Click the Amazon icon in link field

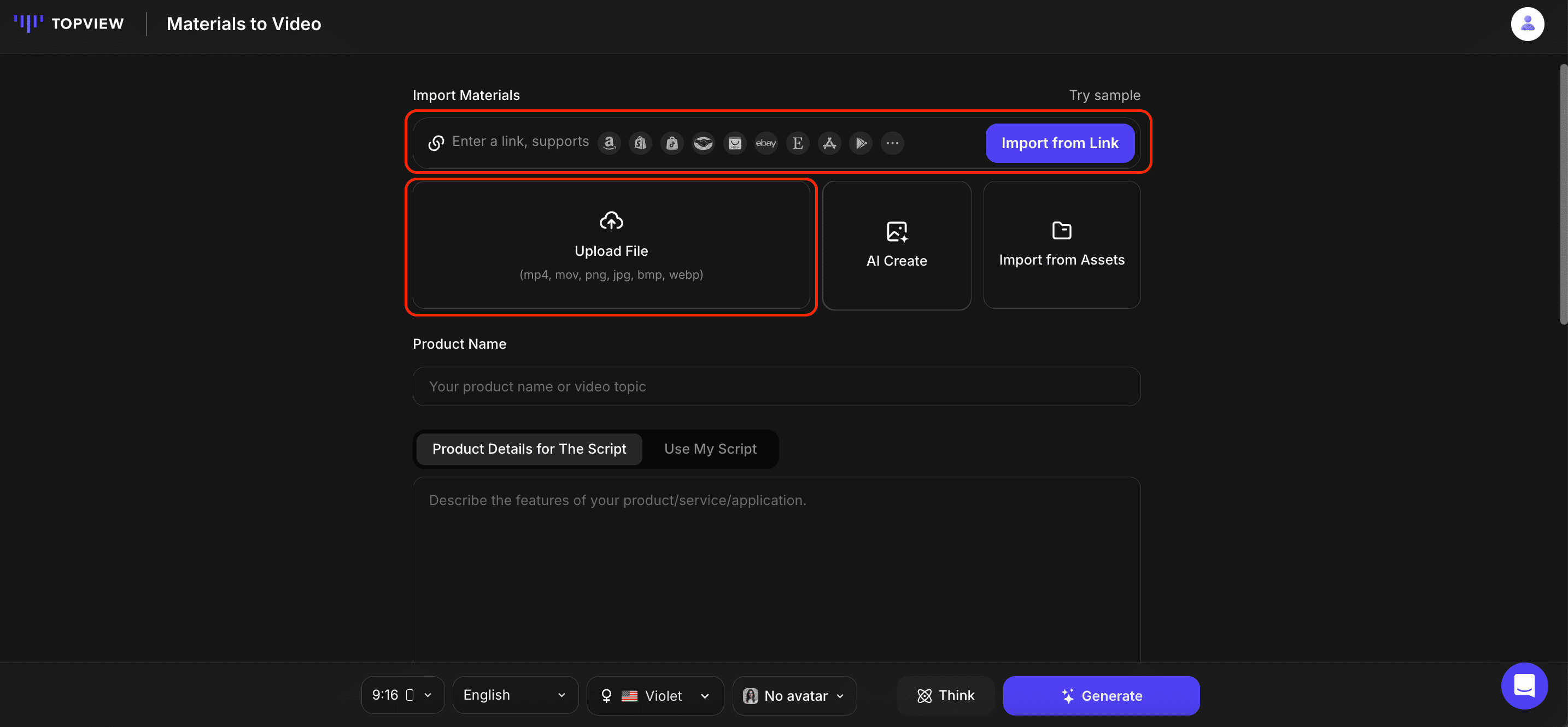pos(609,143)
